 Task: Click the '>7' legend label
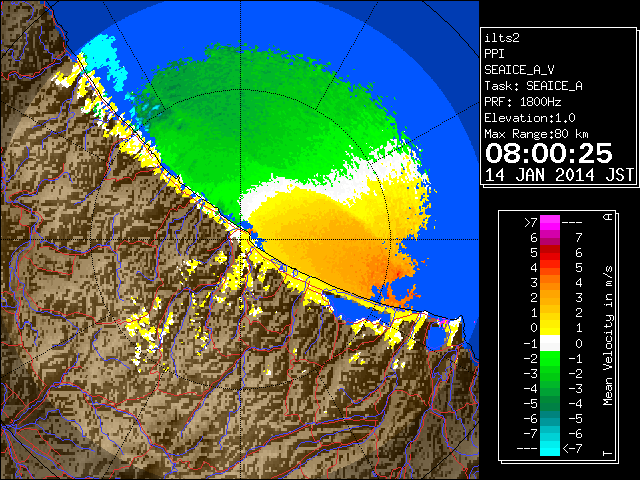click(x=531, y=222)
